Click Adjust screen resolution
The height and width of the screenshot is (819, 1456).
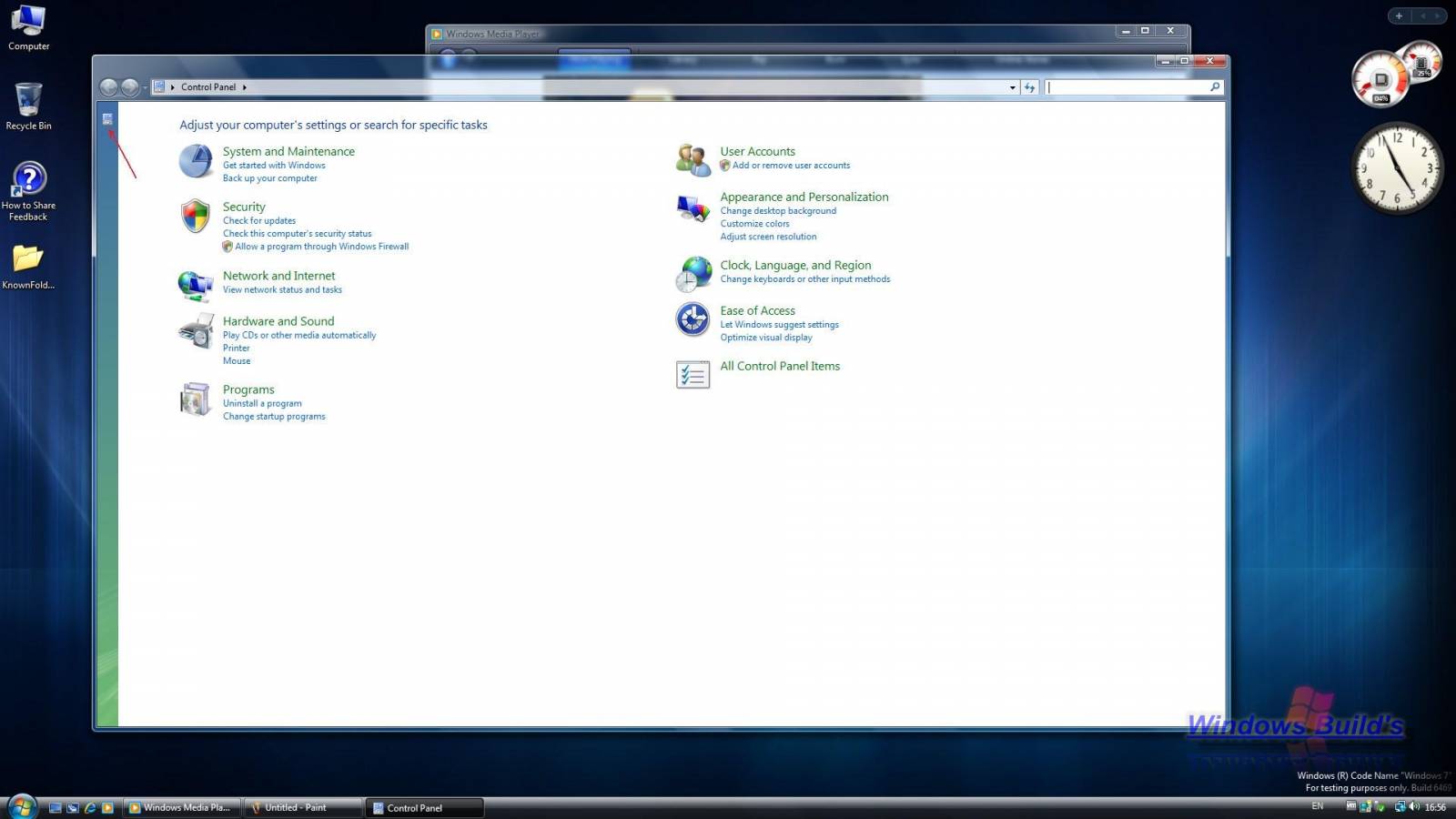pos(769,237)
